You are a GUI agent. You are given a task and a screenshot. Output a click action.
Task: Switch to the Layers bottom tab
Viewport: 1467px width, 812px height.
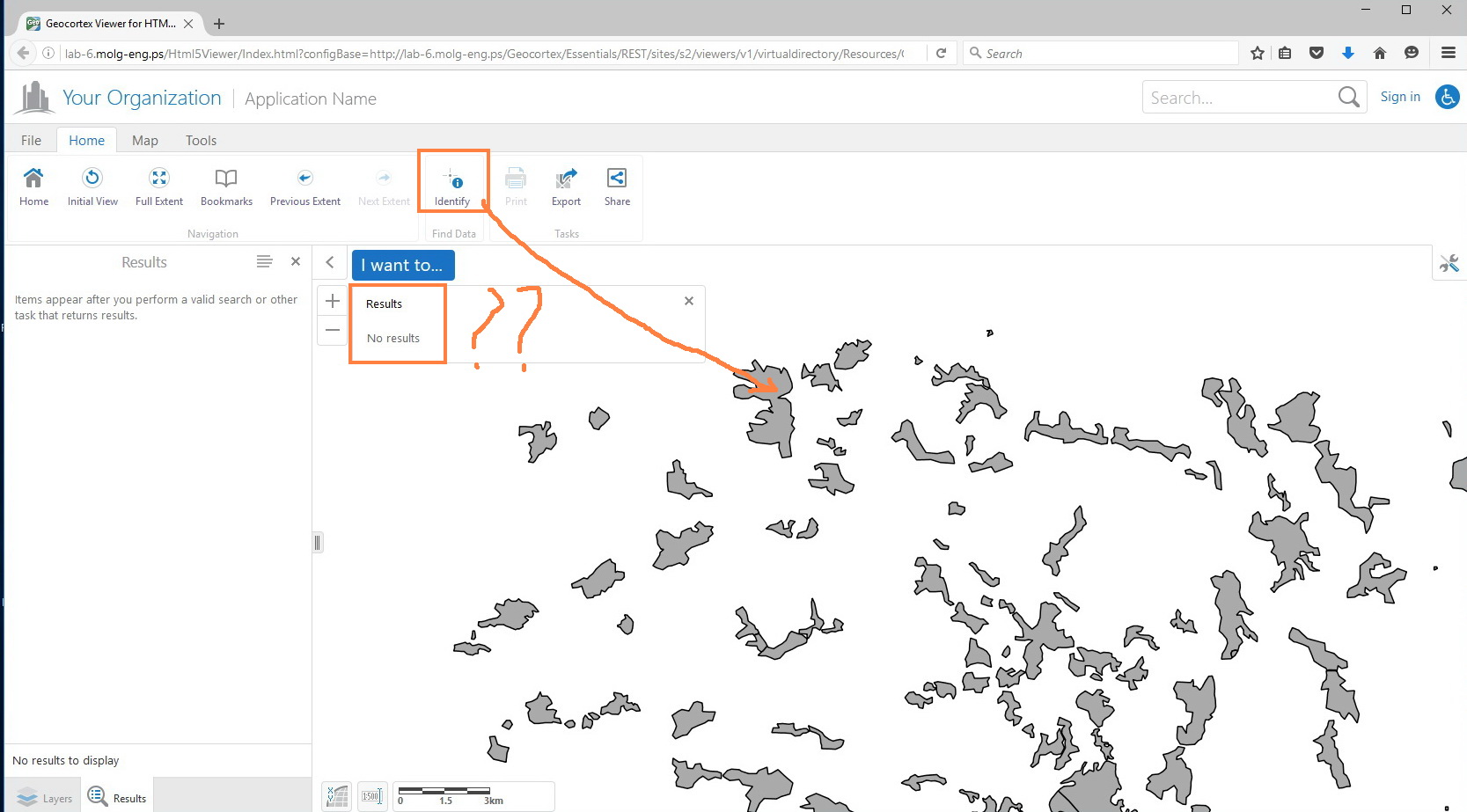(44, 798)
